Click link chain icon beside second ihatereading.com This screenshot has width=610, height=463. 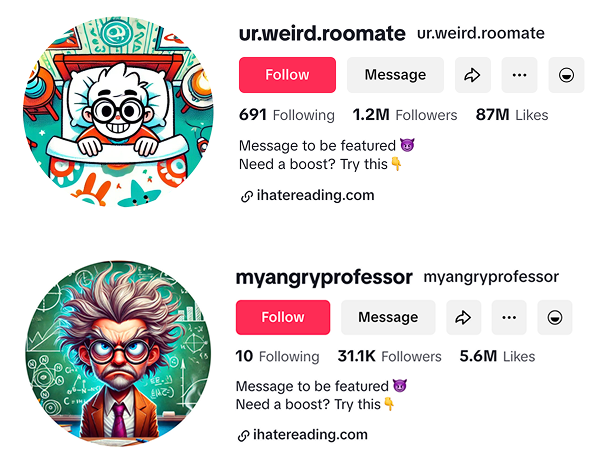(244, 436)
